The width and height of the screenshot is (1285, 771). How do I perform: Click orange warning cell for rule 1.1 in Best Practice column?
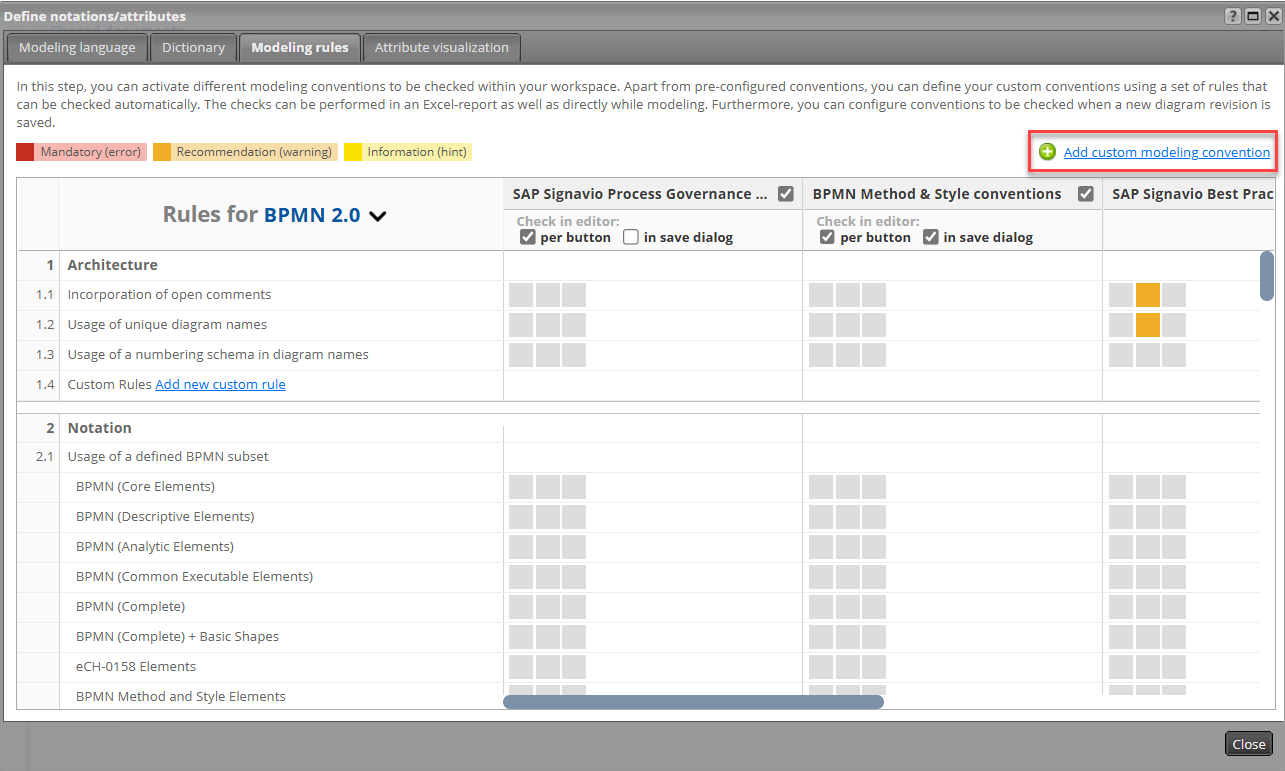pyautogui.click(x=1147, y=295)
